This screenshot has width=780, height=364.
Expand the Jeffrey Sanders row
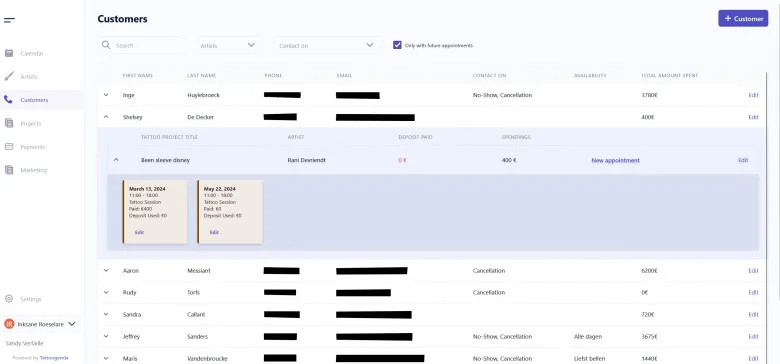coord(105,336)
